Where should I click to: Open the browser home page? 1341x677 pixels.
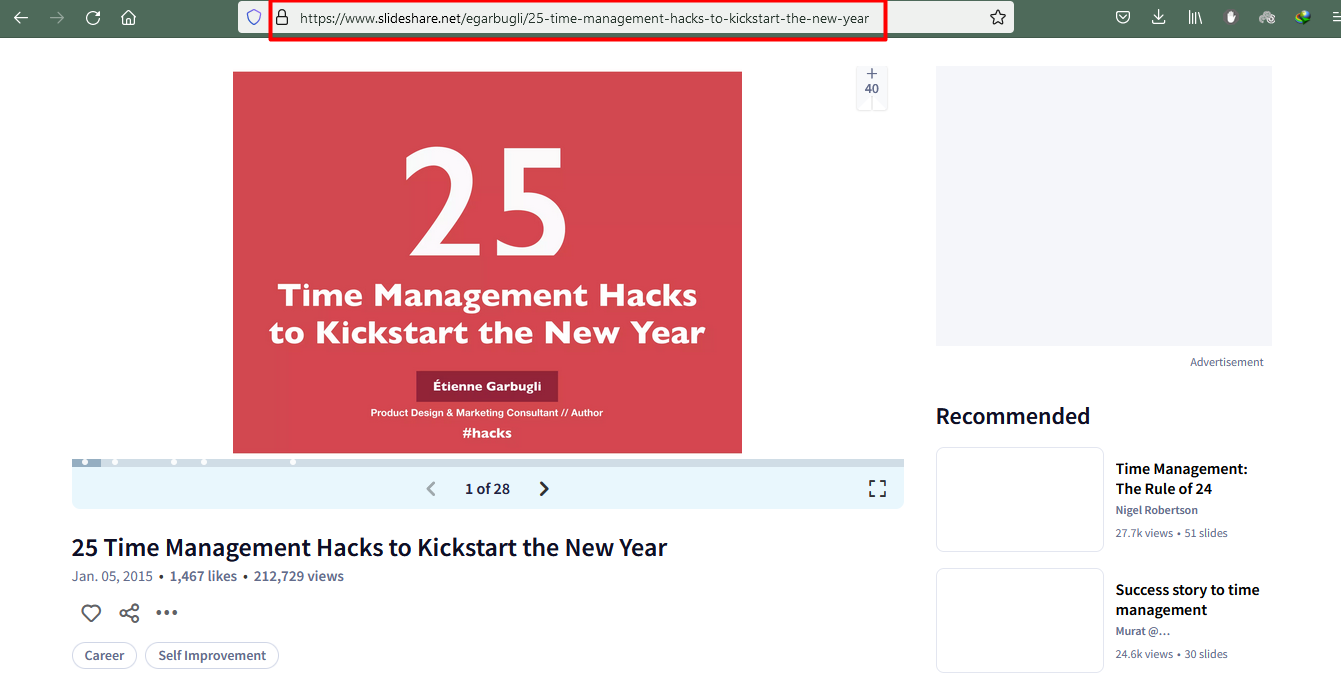[x=128, y=18]
